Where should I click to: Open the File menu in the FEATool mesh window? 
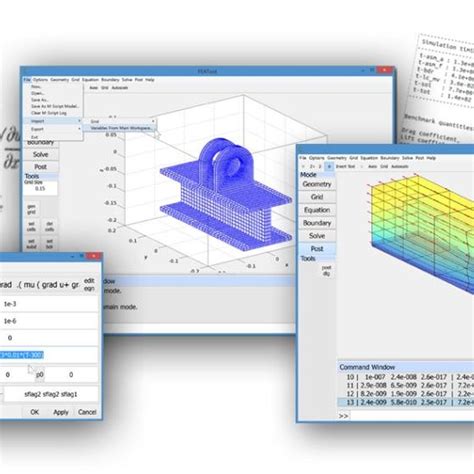tap(27, 80)
